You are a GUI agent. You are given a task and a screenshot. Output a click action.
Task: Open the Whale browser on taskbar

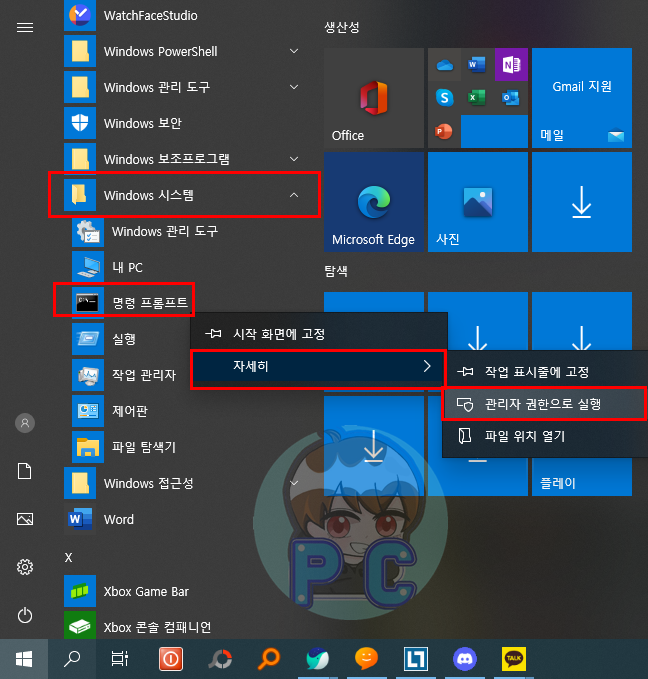coord(318,659)
